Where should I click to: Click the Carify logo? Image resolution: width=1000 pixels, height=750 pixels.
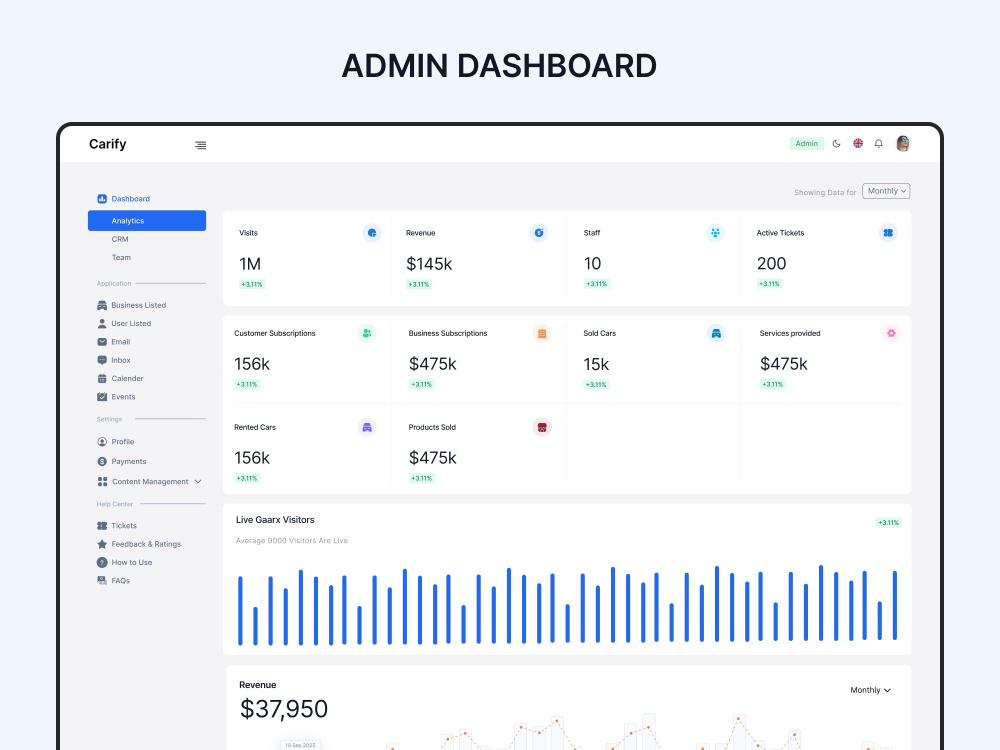click(107, 144)
